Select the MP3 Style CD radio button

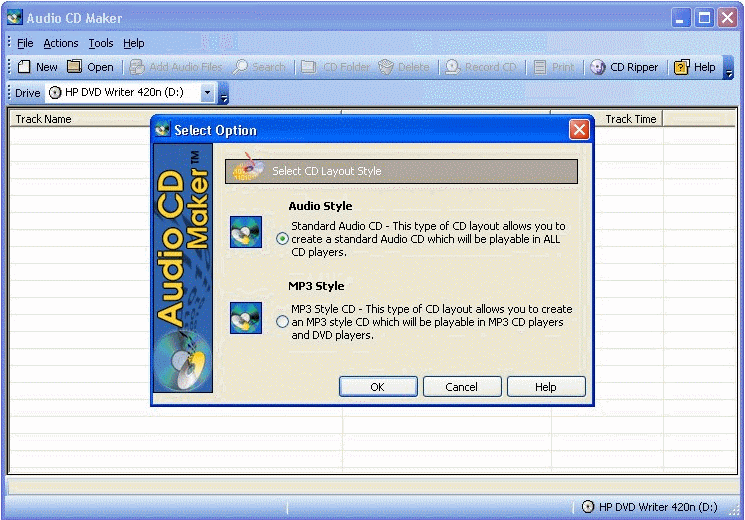pos(282,322)
